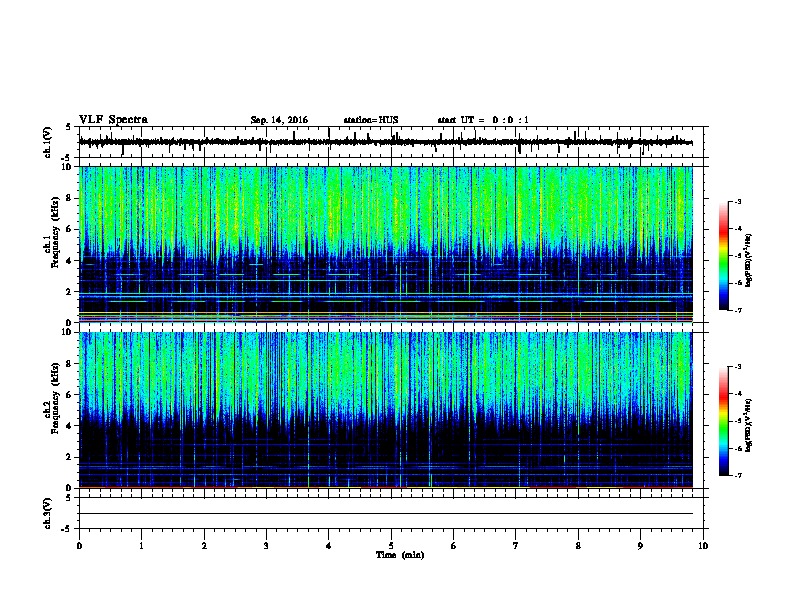This screenshot has width=792, height=612.
Task: Click the flat ch.3 voltage trace line
Action: click(x=385, y=514)
